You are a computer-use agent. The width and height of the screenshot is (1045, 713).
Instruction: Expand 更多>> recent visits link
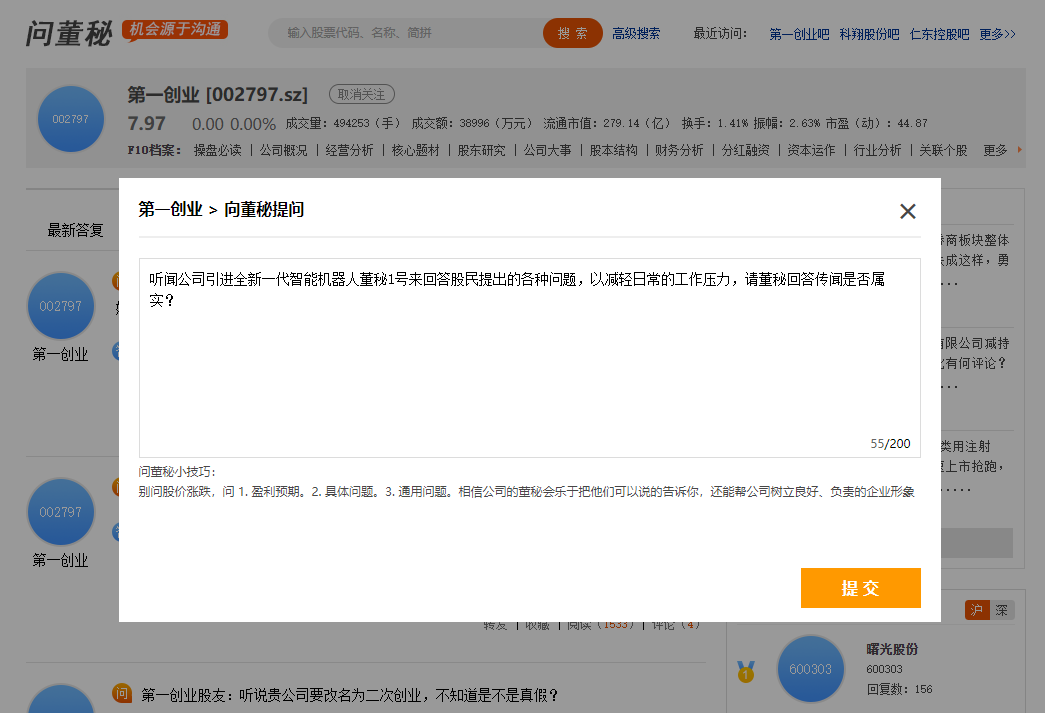(x=997, y=34)
